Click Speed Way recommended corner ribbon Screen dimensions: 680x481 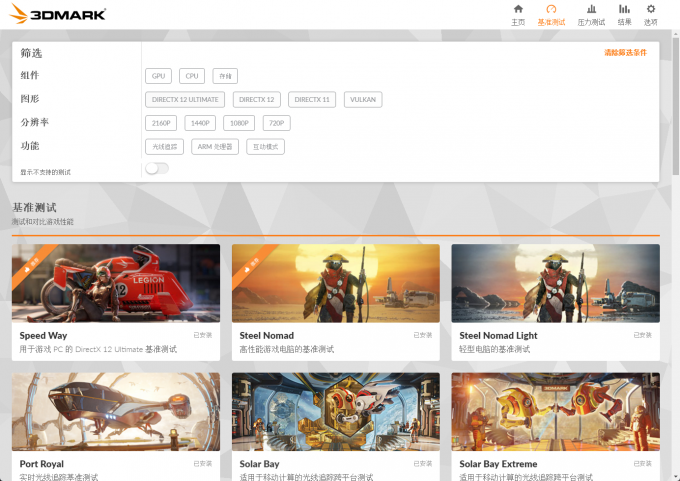click(31, 264)
